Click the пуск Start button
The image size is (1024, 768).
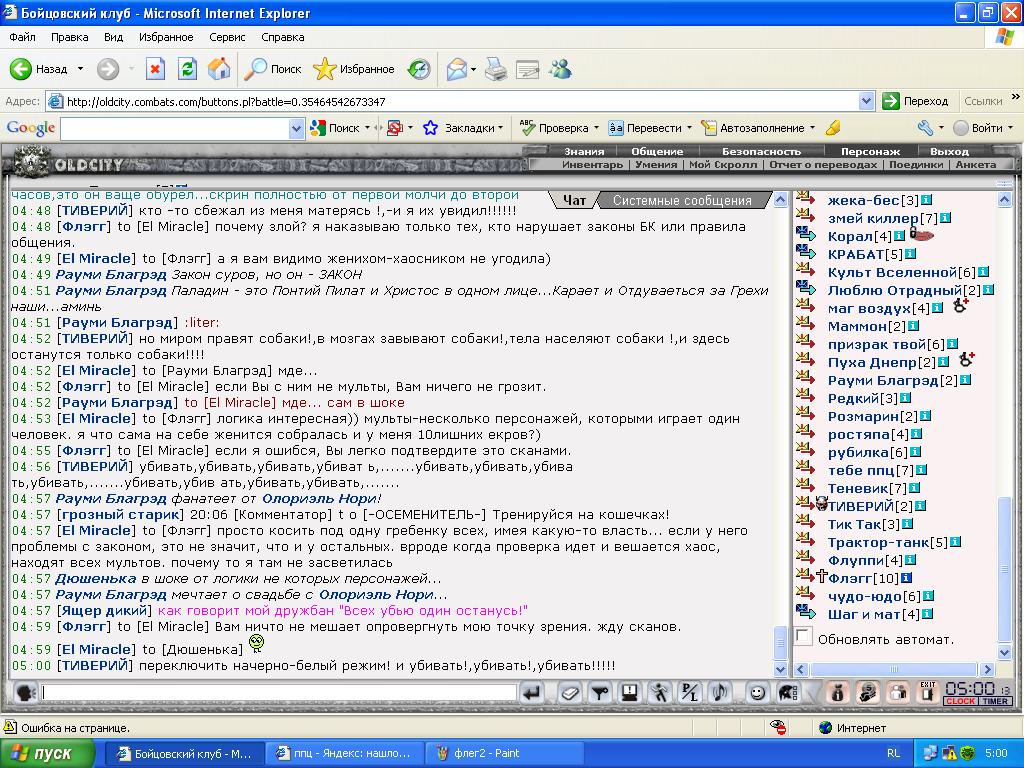point(48,753)
